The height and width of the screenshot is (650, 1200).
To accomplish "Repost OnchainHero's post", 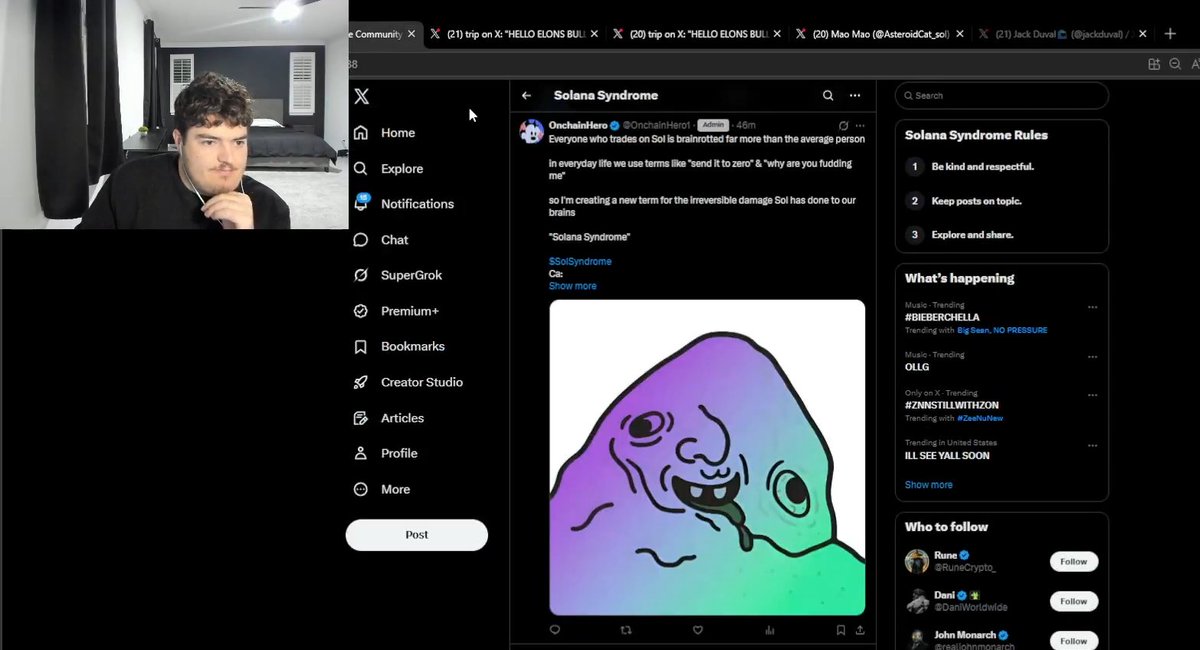I will 627,630.
